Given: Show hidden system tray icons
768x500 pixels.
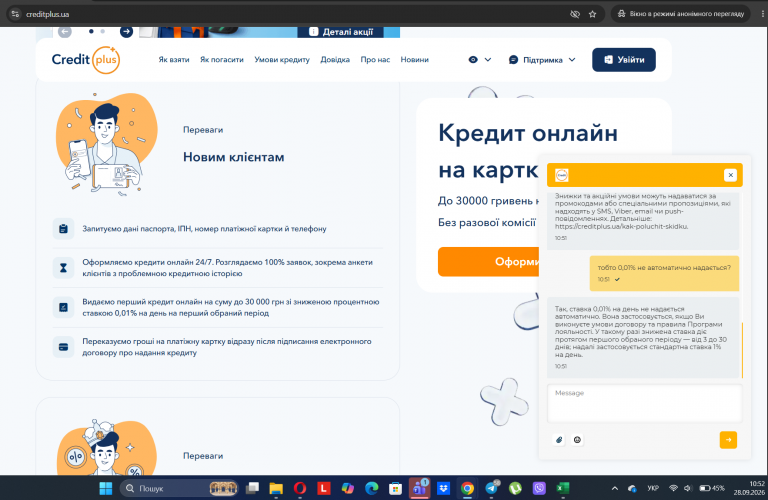Looking at the screenshot, I should pos(615,488).
